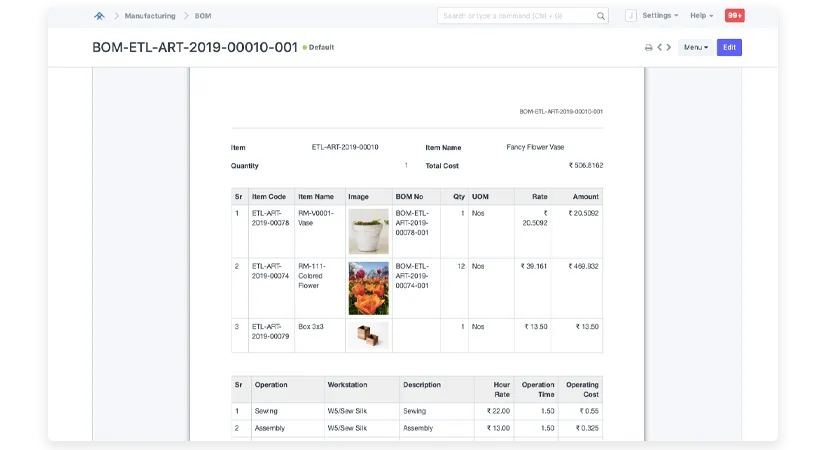Image resolution: width=826 pixels, height=450 pixels.
Task: Click the ERPNext home logo icon
Action: [x=99, y=16]
